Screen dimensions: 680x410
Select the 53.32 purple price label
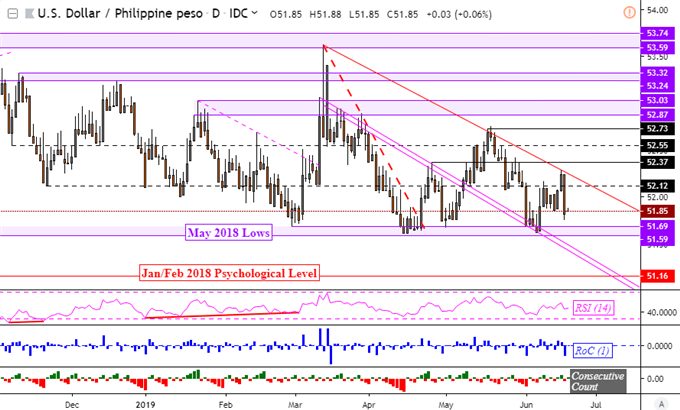coord(657,72)
